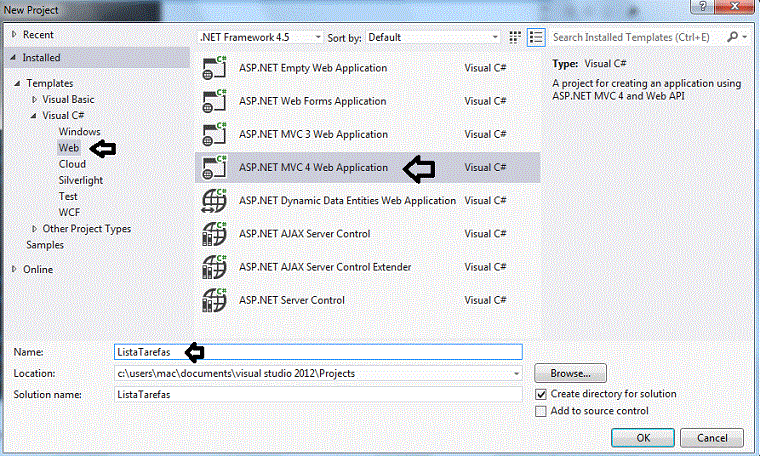Select ASP.NET MVC 3 Web Application text
The height and width of the screenshot is (456, 760).
pos(313,134)
